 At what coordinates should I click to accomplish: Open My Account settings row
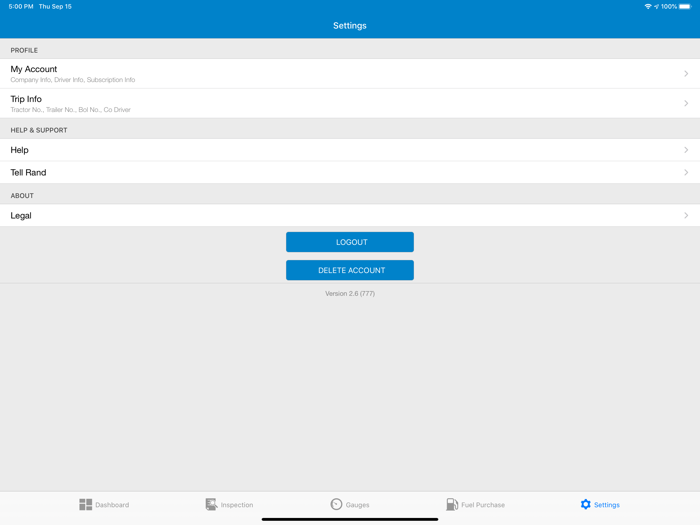click(350, 74)
